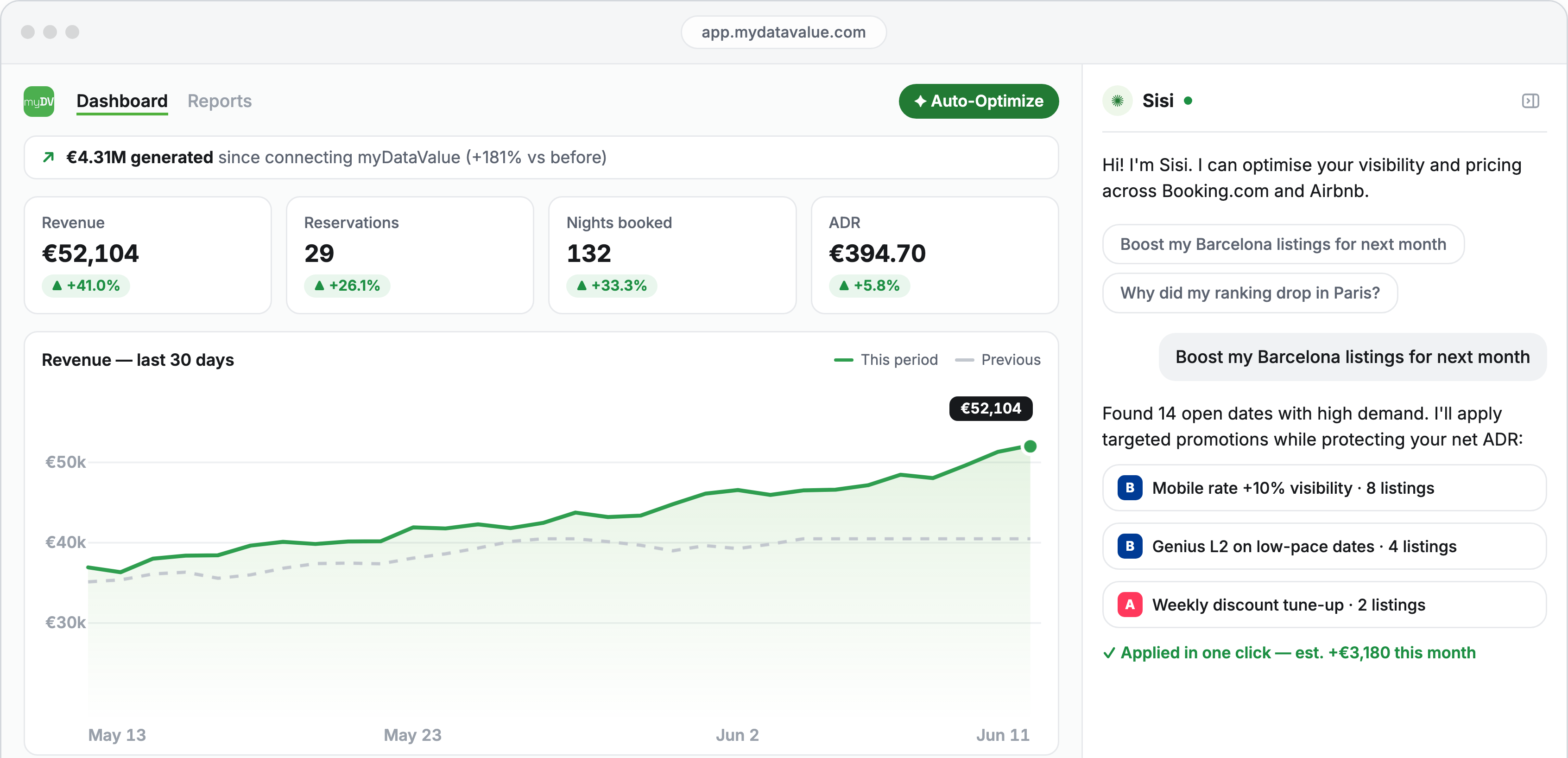Choose suggestion Boost my Barcelona listings
The image size is (1568, 758).
[1283, 244]
